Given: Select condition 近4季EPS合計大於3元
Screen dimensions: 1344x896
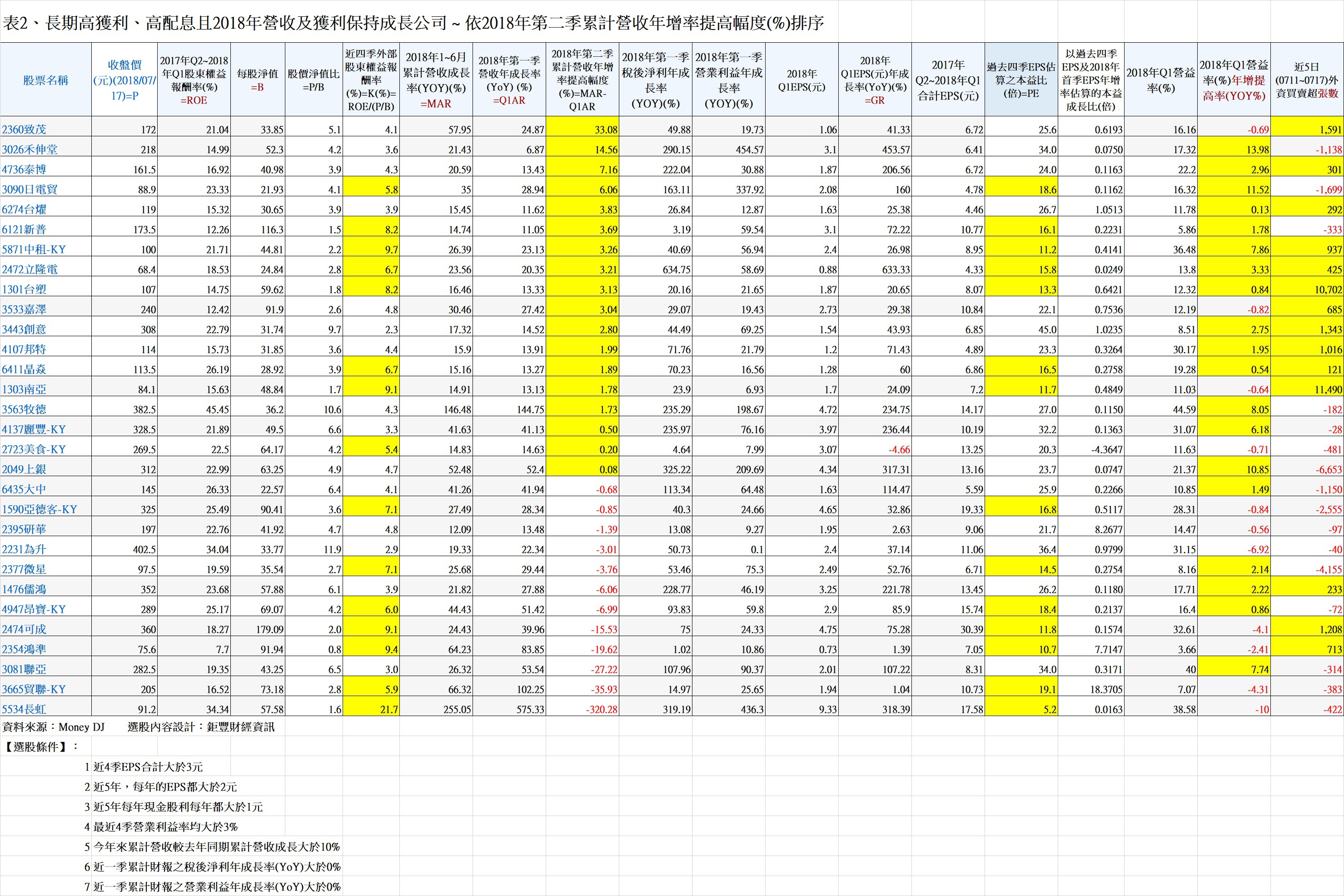Looking at the screenshot, I should (x=148, y=767).
